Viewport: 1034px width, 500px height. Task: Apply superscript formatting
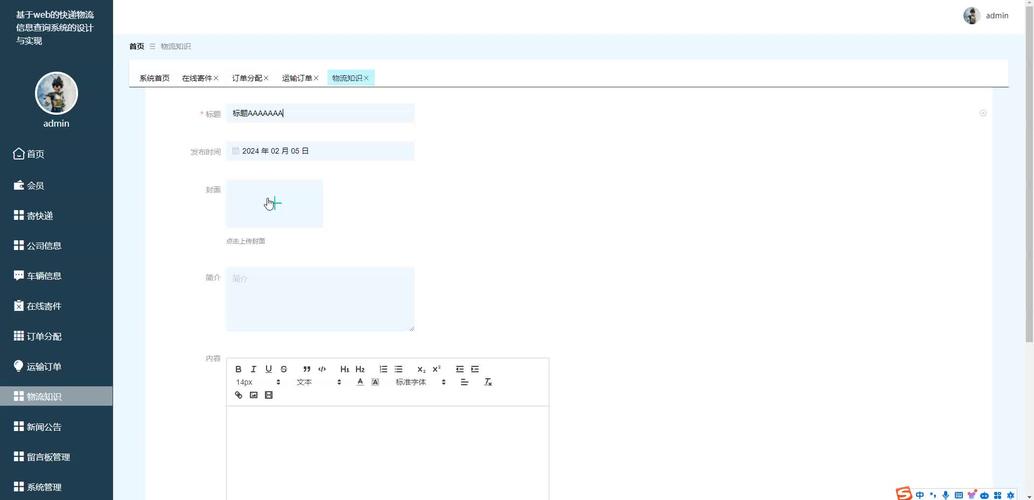[437, 369]
